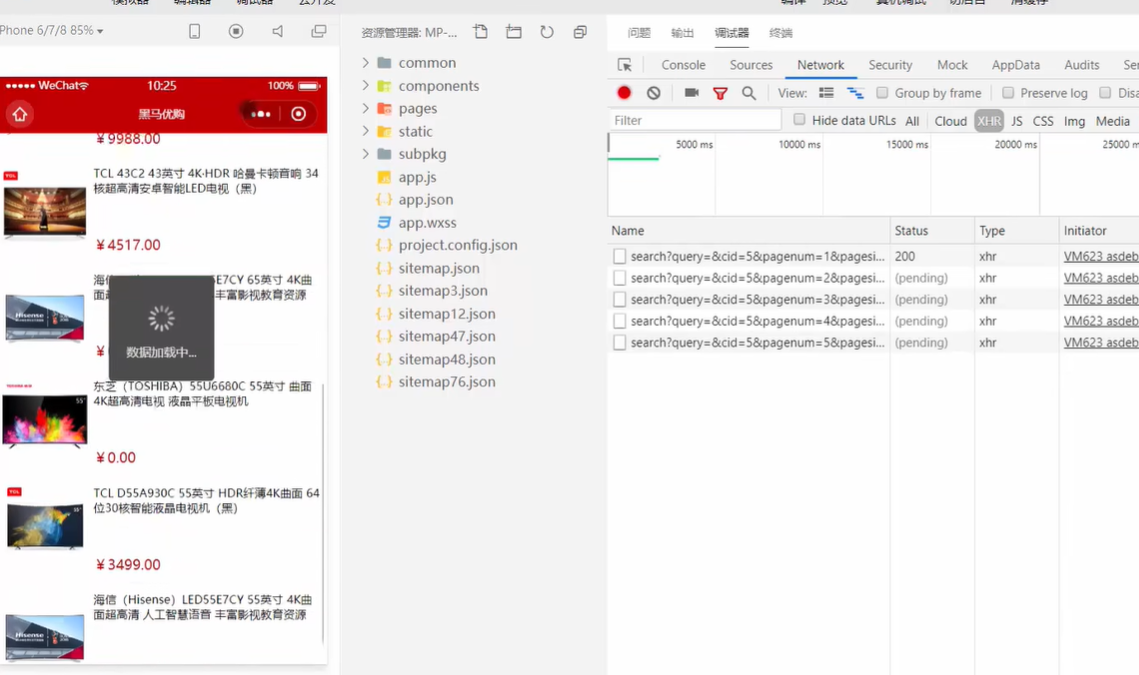Select checkbox for pagenum=5 request

pos(619,342)
